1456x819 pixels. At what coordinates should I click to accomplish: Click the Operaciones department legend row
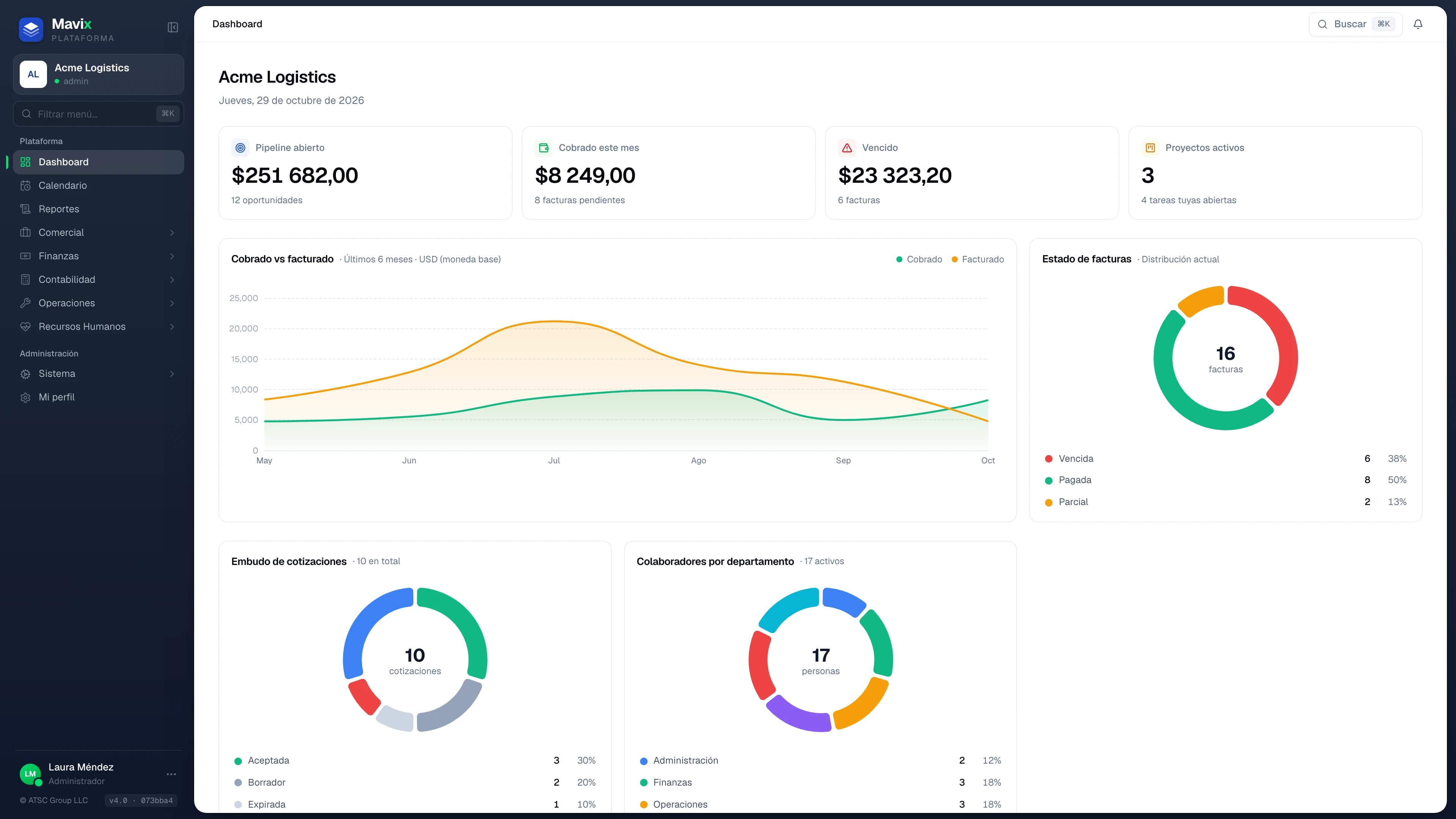(x=821, y=804)
